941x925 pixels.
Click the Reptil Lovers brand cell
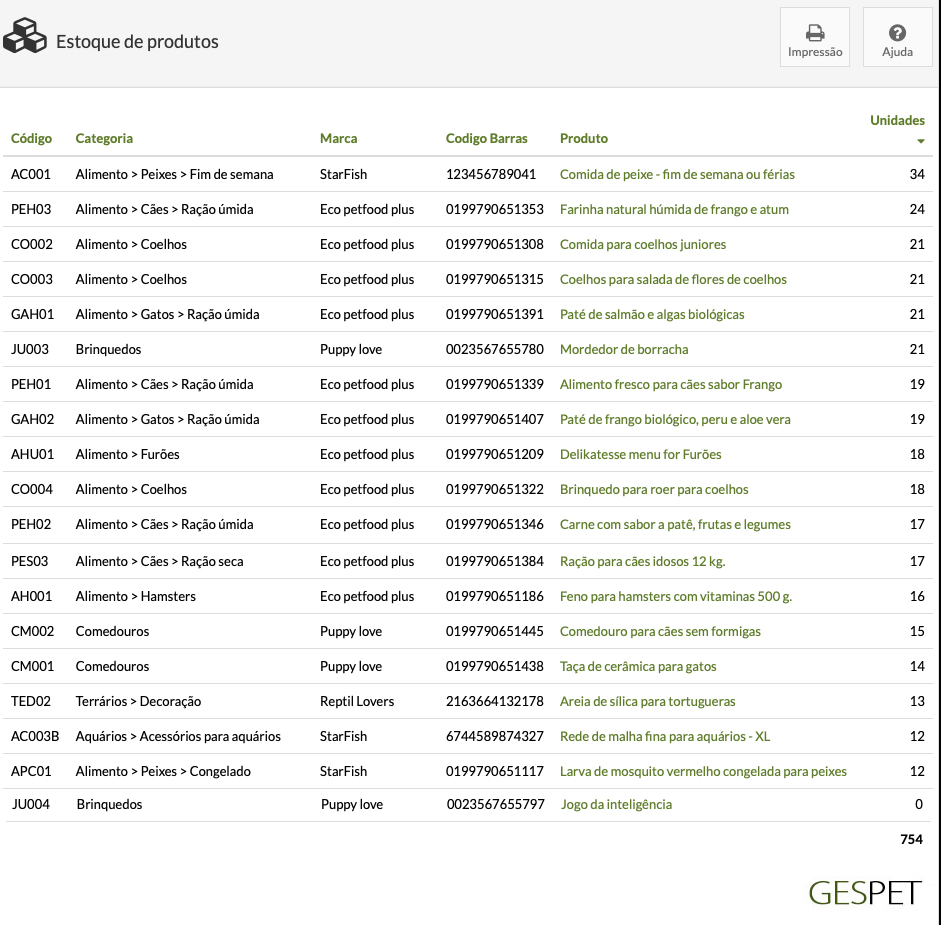357,701
